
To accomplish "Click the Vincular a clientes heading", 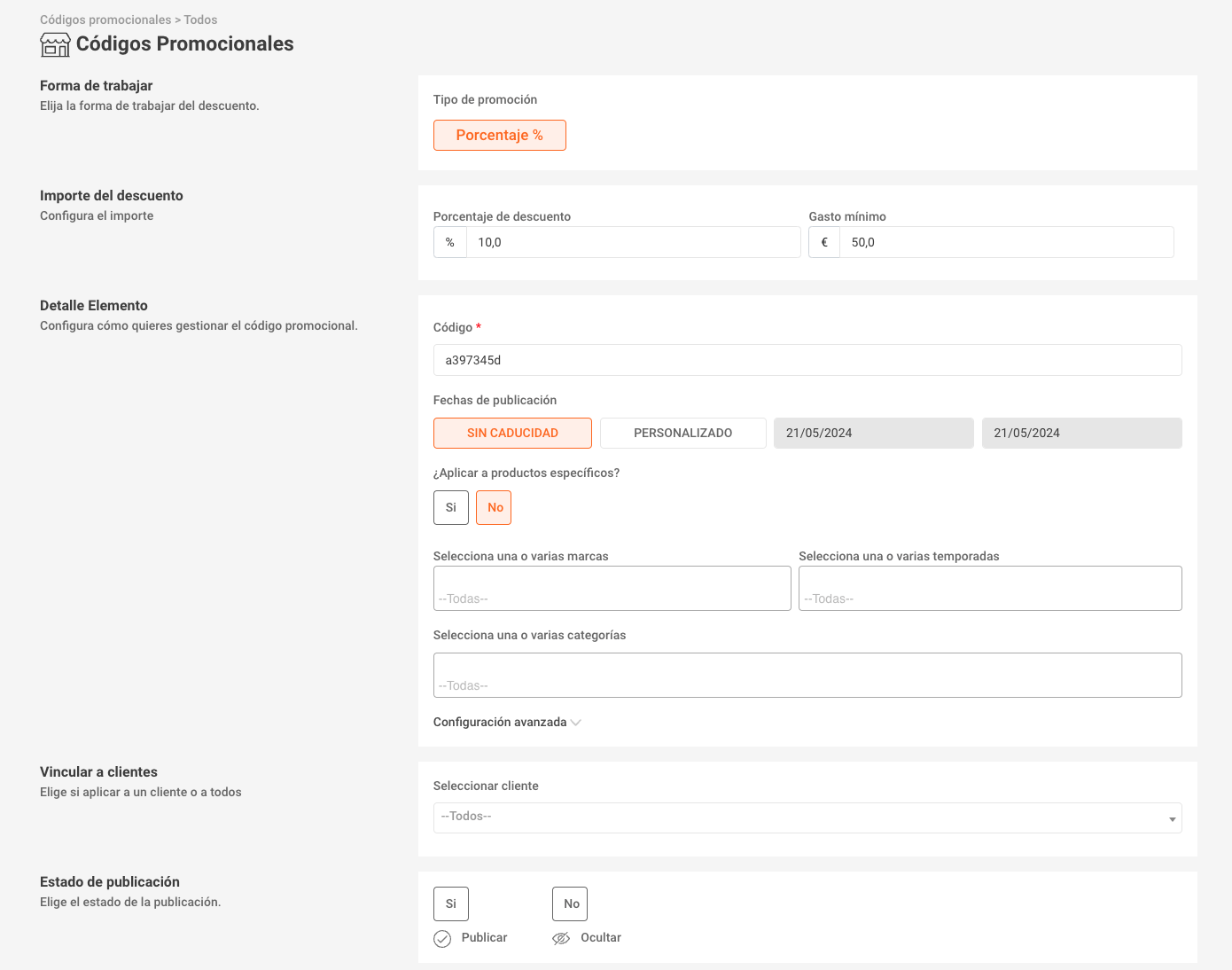I will [98, 771].
